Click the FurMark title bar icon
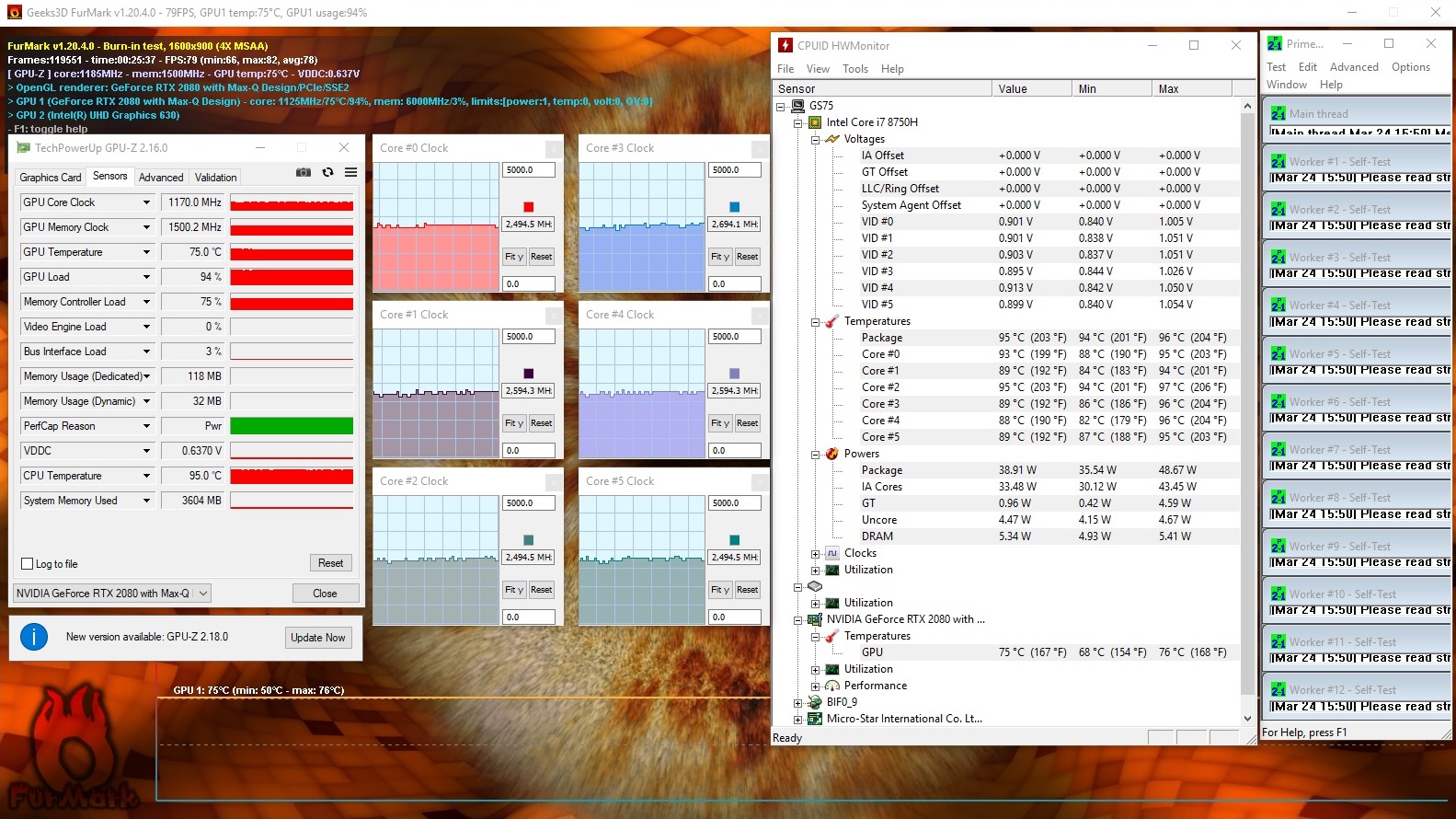This screenshot has width=1456, height=819. pos(14,13)
